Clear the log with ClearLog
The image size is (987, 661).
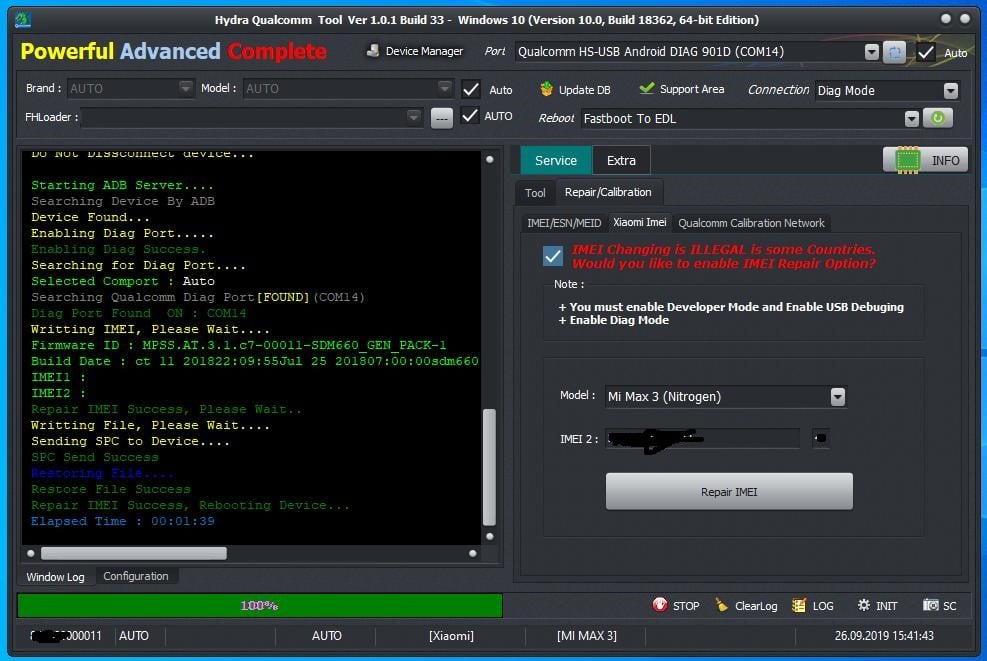coord(747,606)
